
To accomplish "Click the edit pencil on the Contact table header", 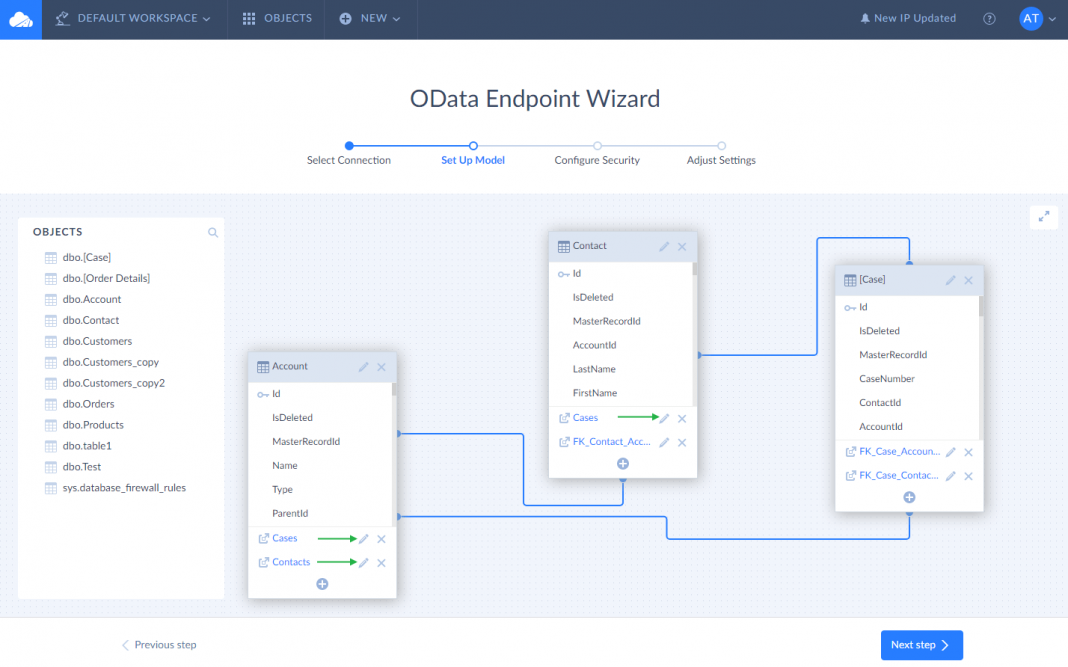I will click(x=664, y=245).
